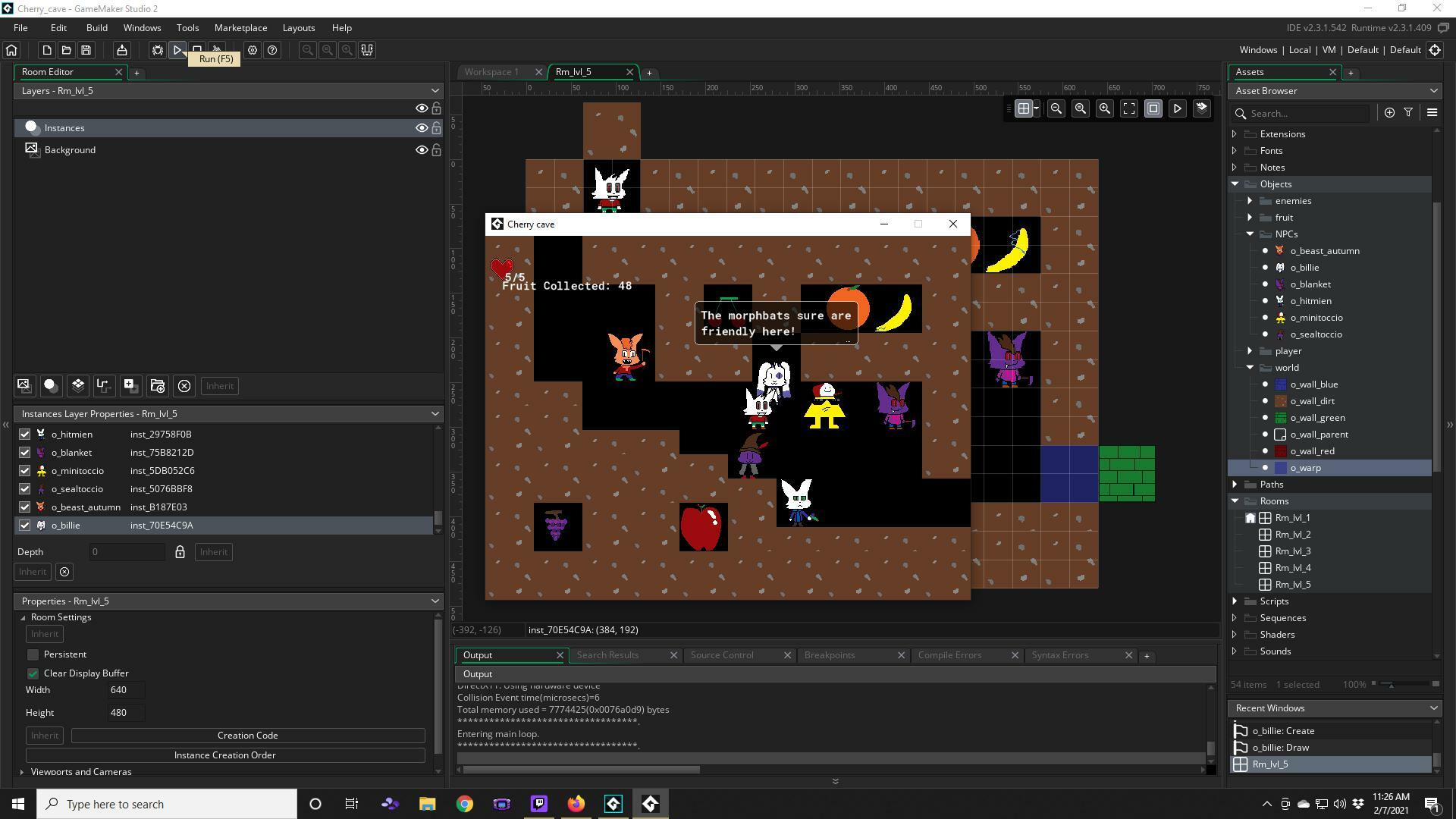Uncheck the o_blanket instance checkbox
1456x819 pixels.
coord(24,453)
